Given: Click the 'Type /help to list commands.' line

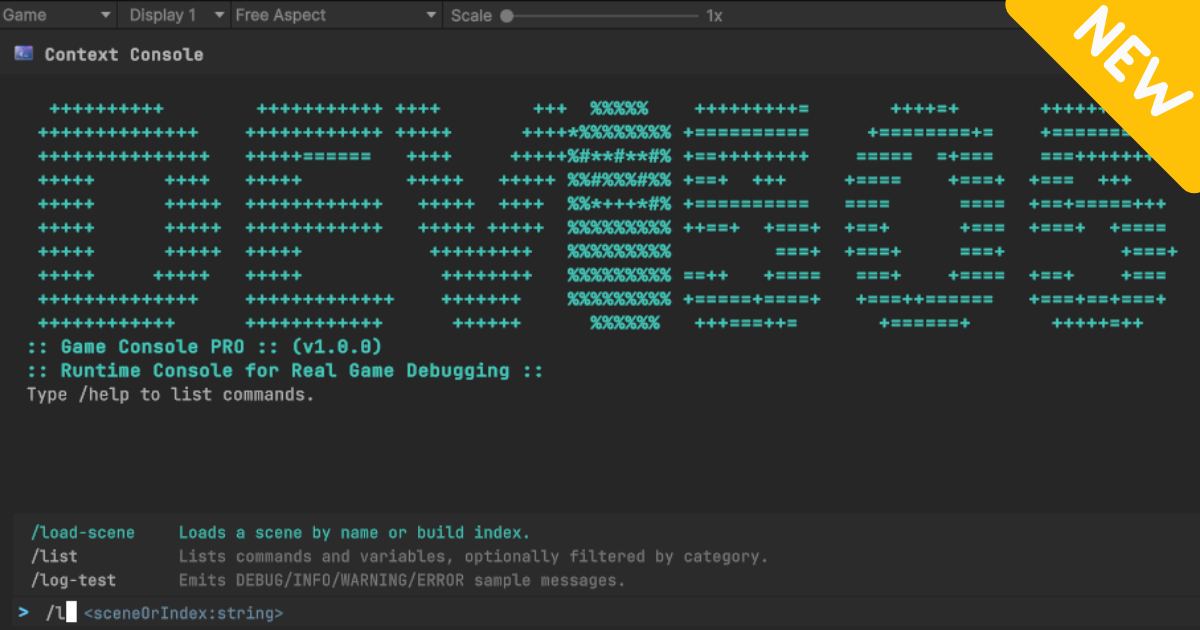Looking at the screenshot, I should [171, 395].
